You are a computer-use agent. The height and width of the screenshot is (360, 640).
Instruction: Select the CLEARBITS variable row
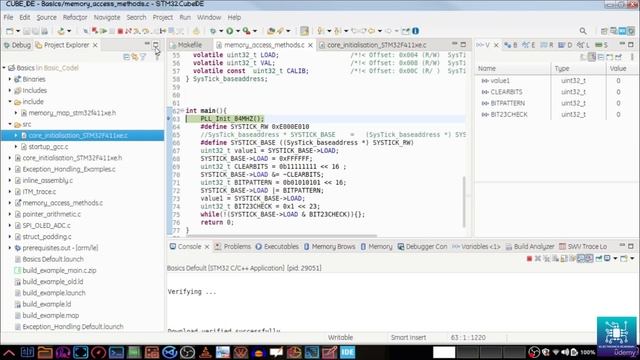pos(557,92)
